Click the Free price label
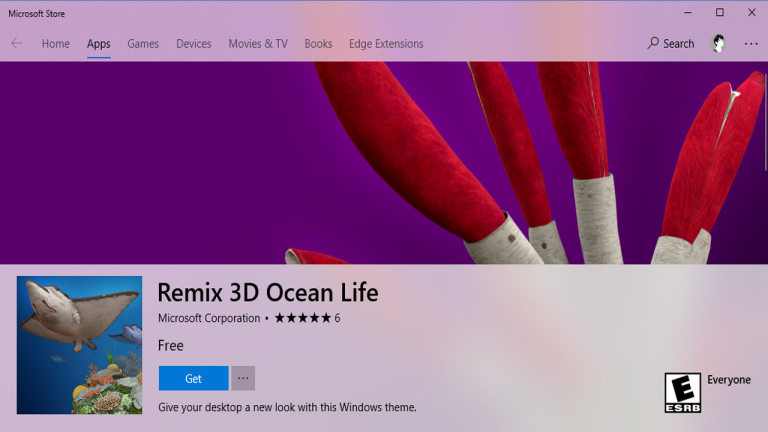The width and height of the screenshot is (768, 432). point(170,345)
